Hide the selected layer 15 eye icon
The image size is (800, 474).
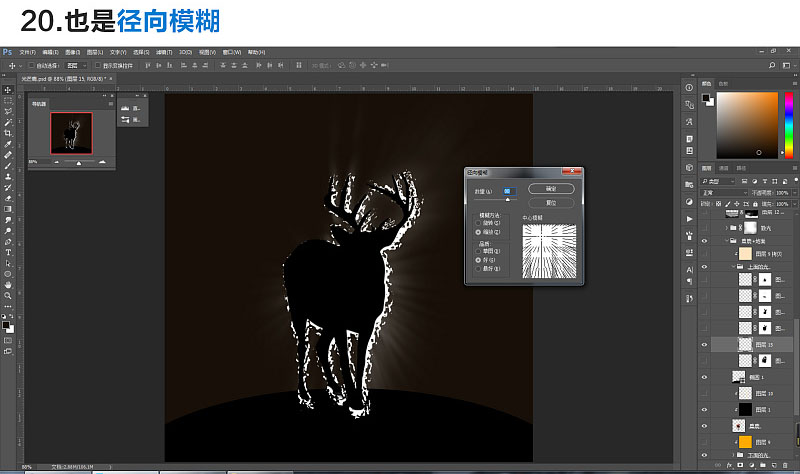(705, 344)
